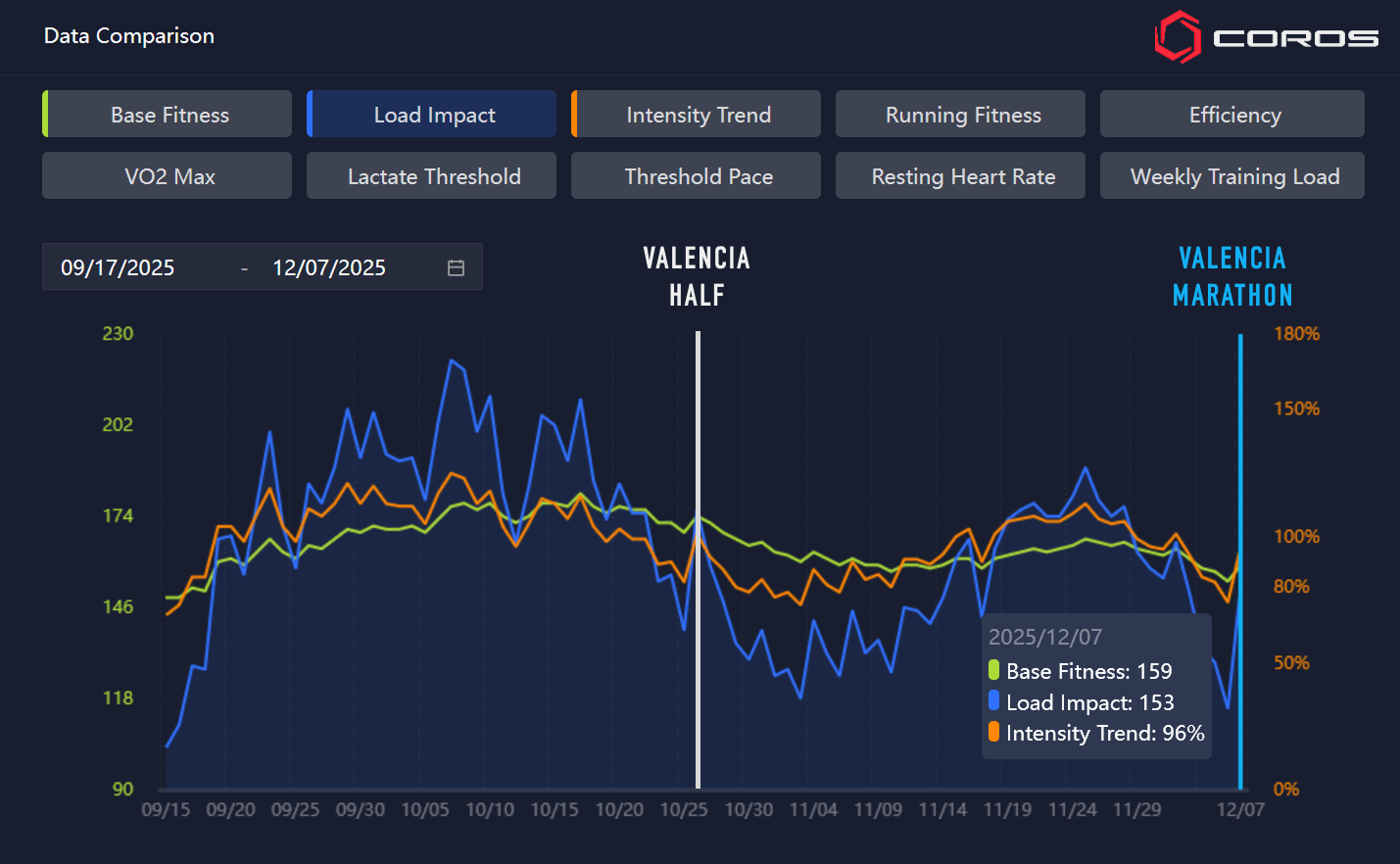Toggle off the Intensity Trend metric
This screenshot has width=1400, height=864.
pyautogui.click(x=697, y=115)
